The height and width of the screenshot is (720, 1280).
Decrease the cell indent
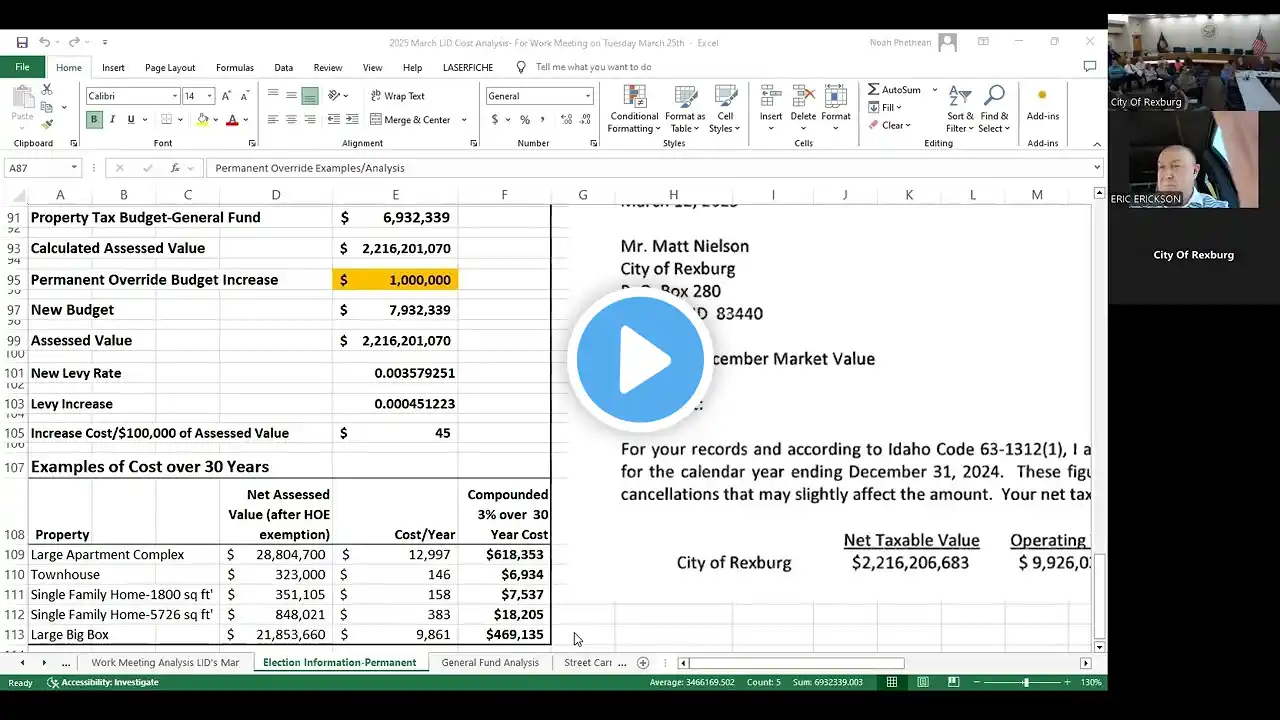coord(334,119)
